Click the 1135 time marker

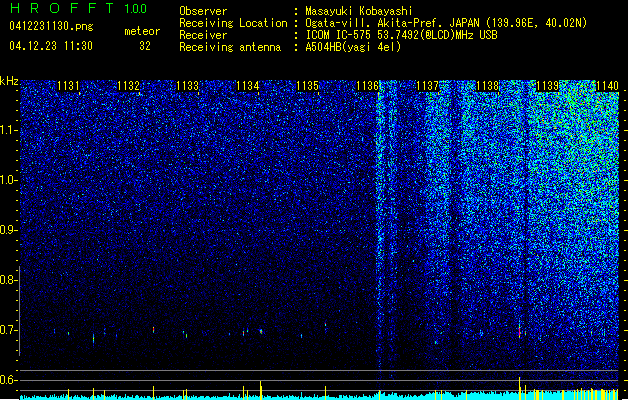(307, 86)
